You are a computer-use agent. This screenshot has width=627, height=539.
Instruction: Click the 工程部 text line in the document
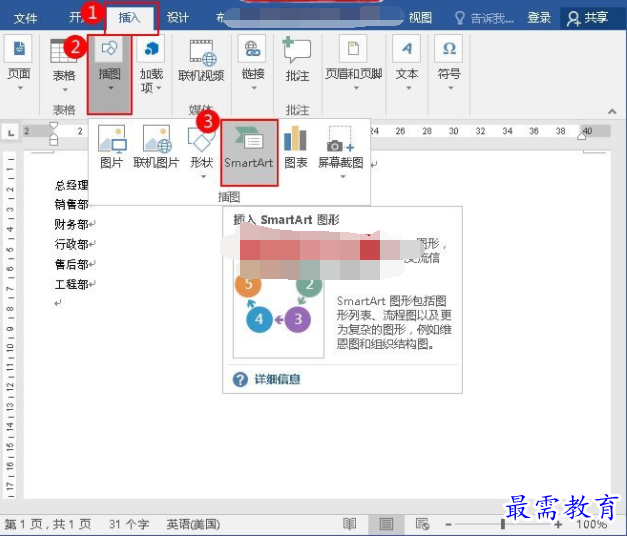coord(74,284)
